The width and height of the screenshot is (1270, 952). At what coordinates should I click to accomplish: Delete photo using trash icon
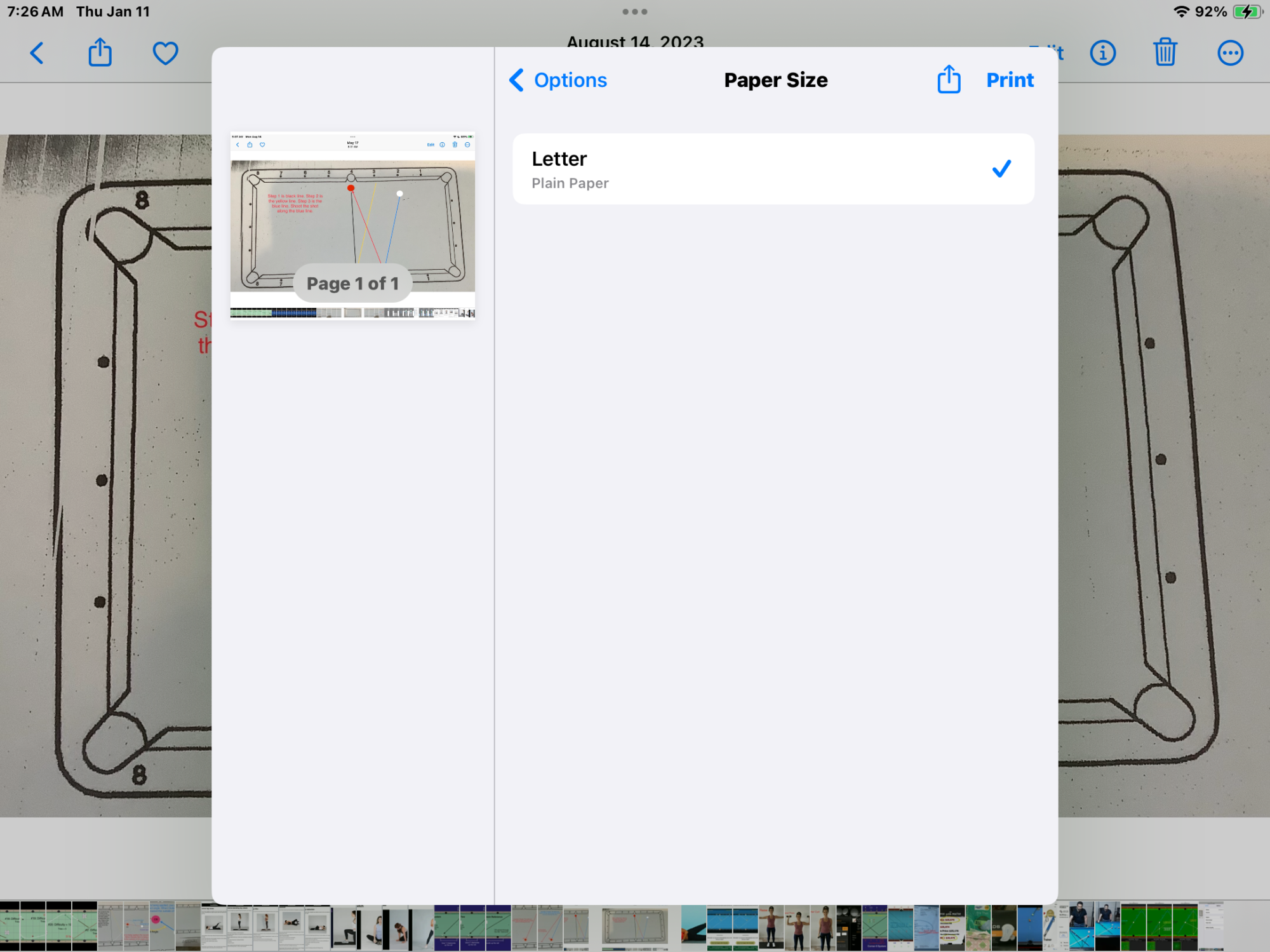(1165, 53)
